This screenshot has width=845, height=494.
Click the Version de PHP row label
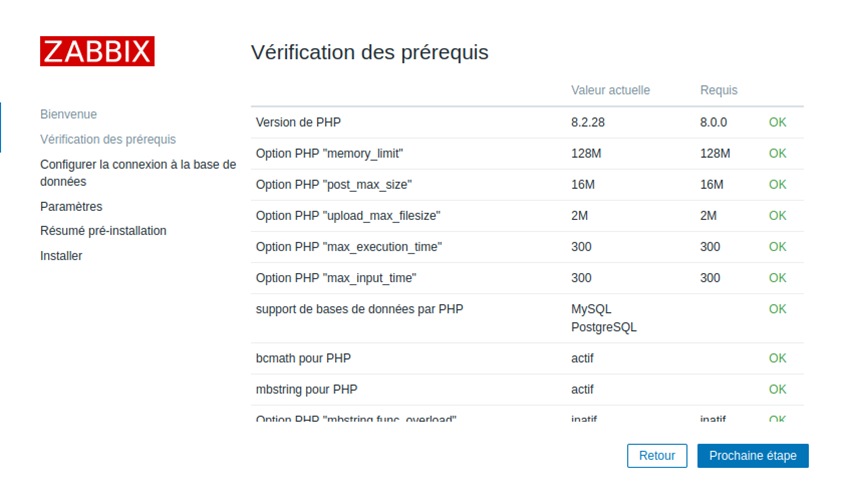click(x=298, y=123)
